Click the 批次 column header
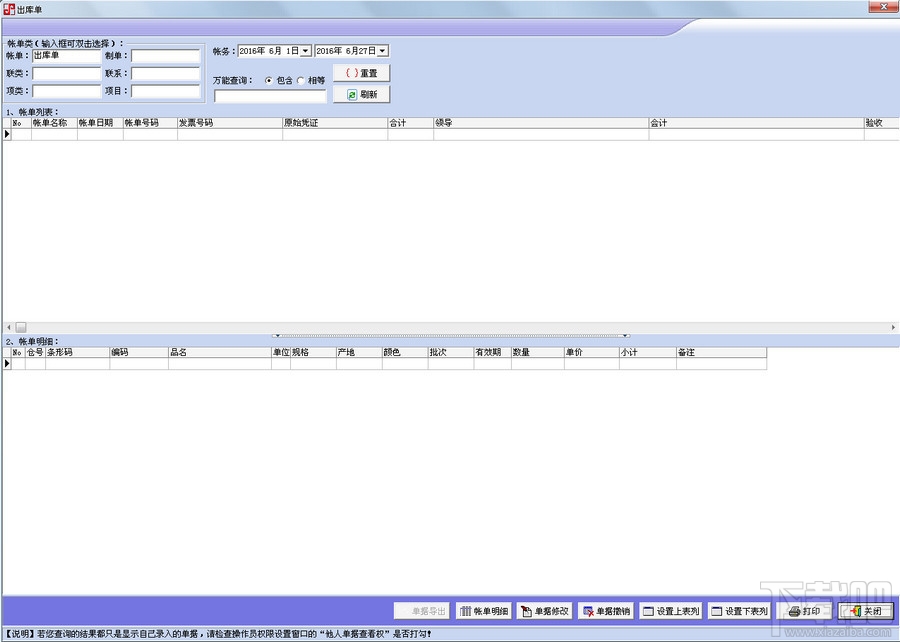900x642 pixels. pyautogui.click(x=451, y=352)
